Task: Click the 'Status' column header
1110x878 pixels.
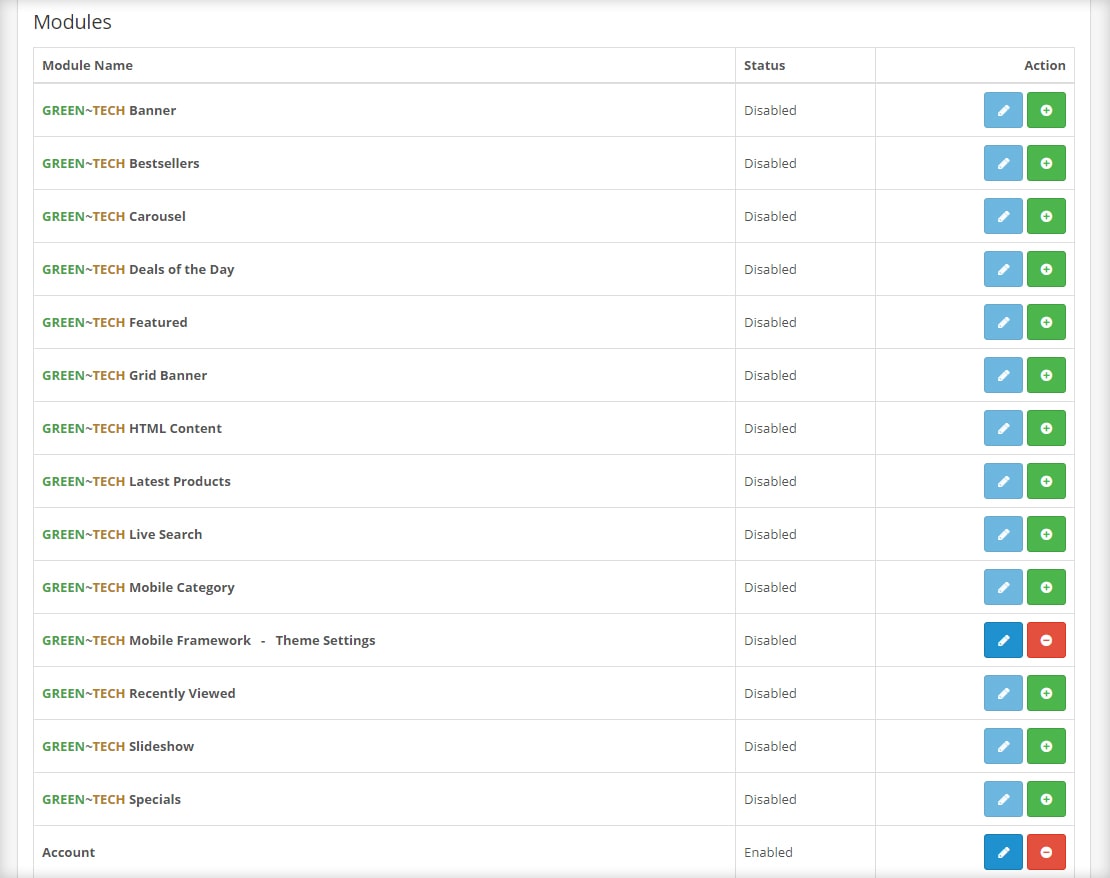Action: coord(765,65)
